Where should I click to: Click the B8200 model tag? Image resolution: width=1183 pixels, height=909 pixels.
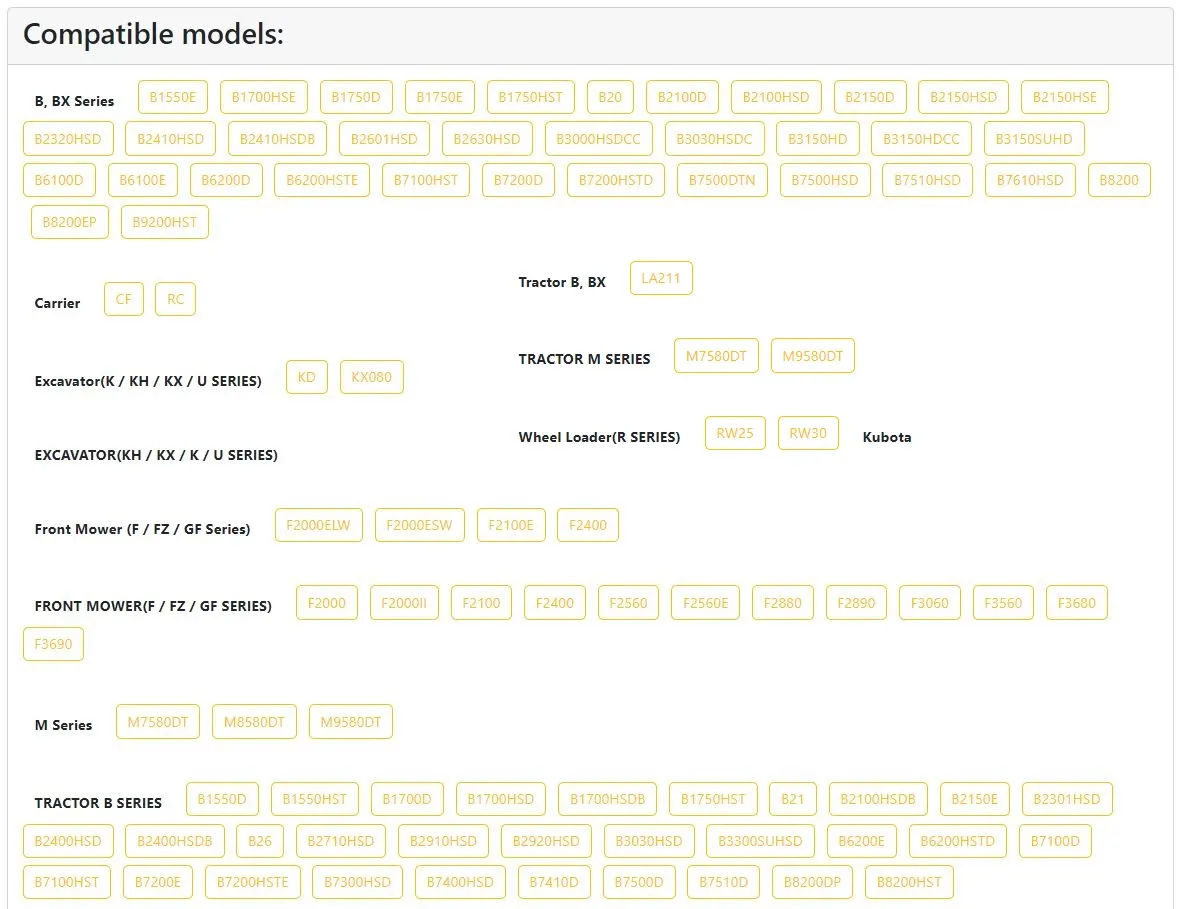tap(1118, 180)
